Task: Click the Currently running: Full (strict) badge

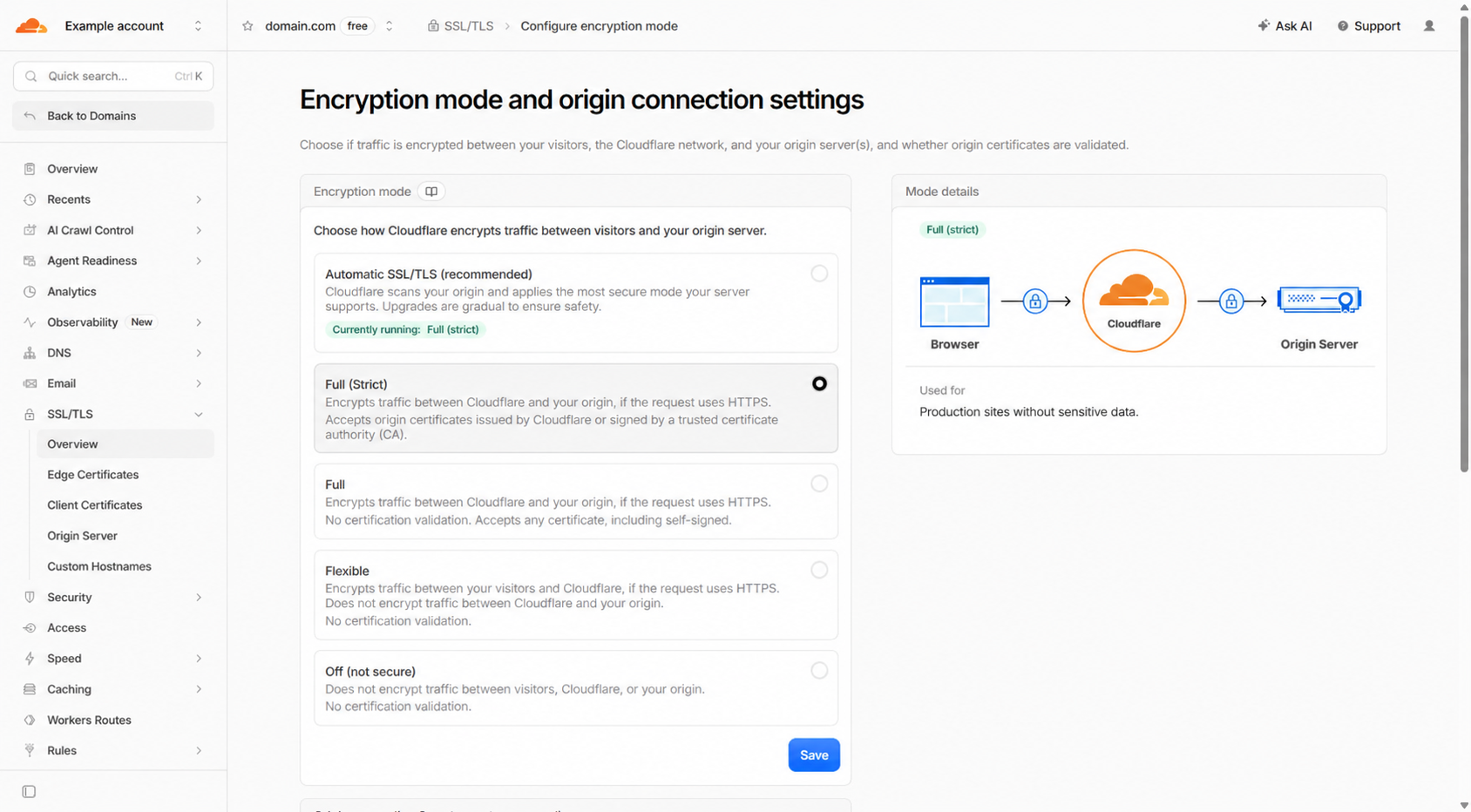Action: (x=405, y=329)
